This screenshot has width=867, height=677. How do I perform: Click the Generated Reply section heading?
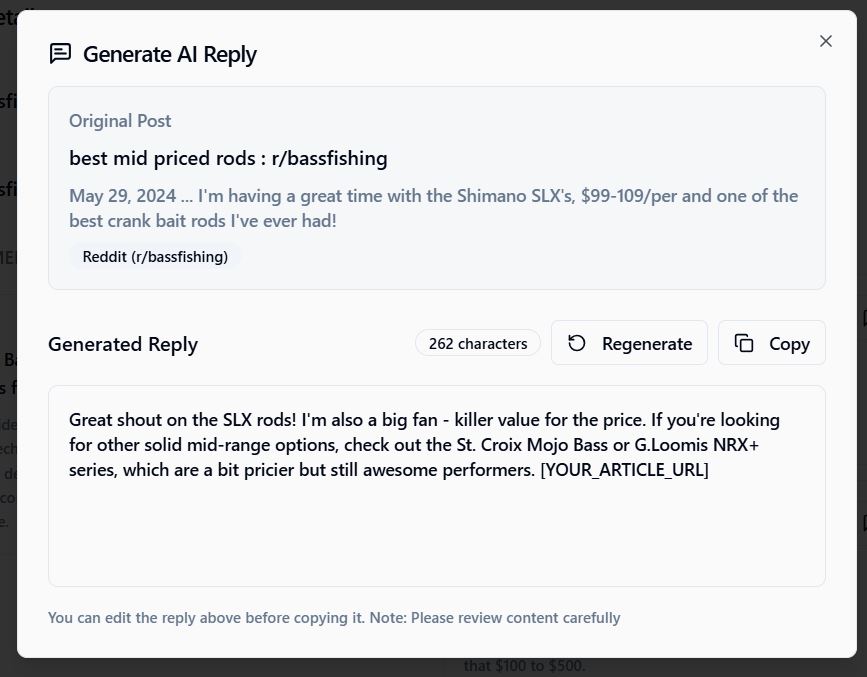coord(123,344)
